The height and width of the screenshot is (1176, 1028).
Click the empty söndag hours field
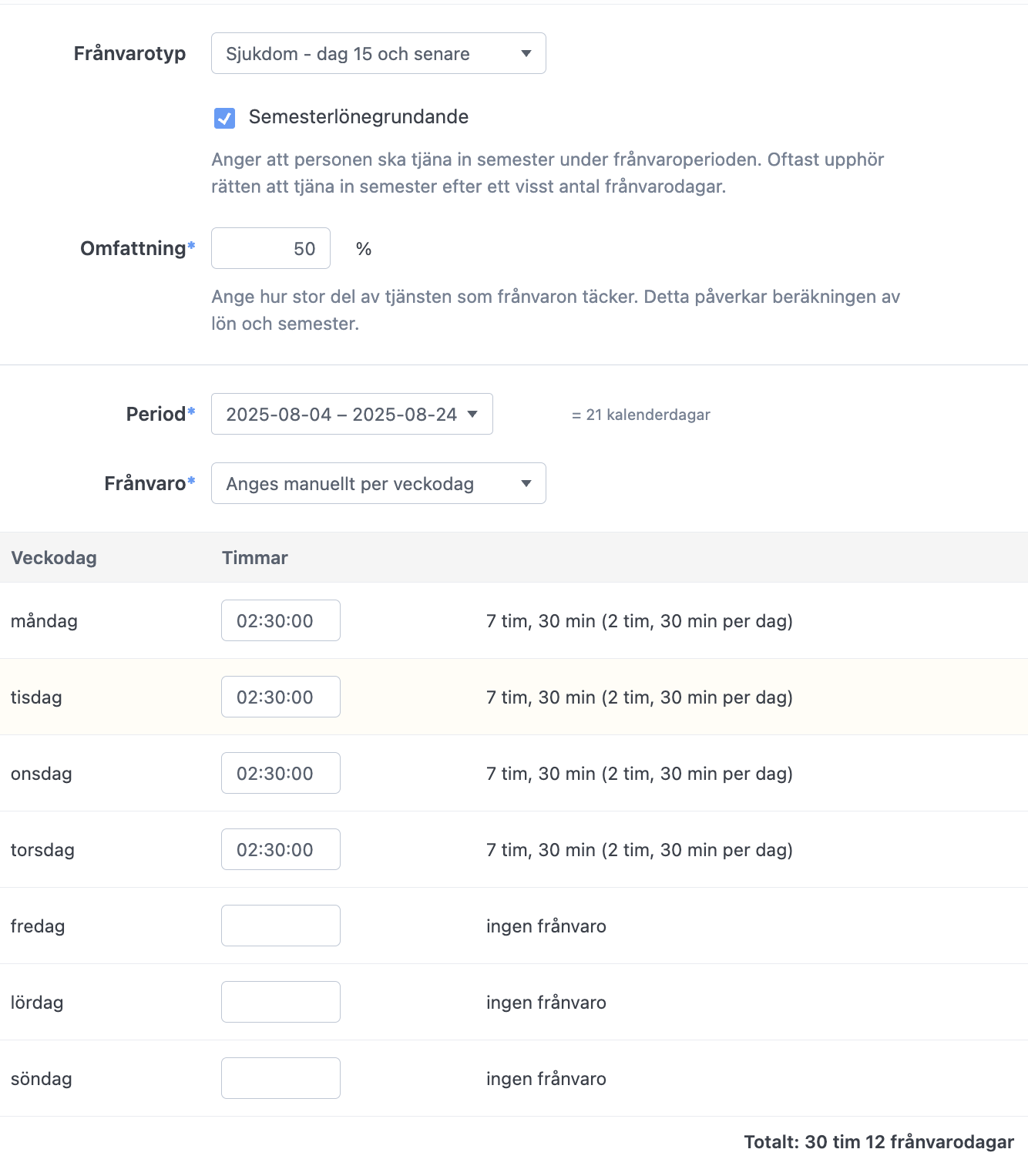click(281, 1078)
